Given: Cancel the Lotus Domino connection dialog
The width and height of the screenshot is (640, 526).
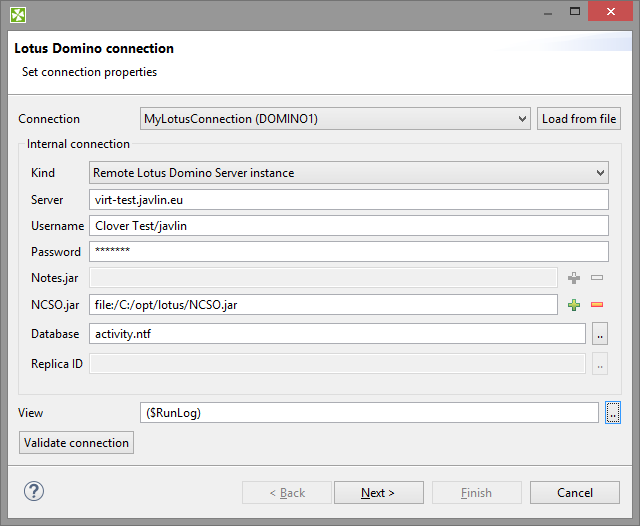Looking at the screenshot, I should 575,492.
